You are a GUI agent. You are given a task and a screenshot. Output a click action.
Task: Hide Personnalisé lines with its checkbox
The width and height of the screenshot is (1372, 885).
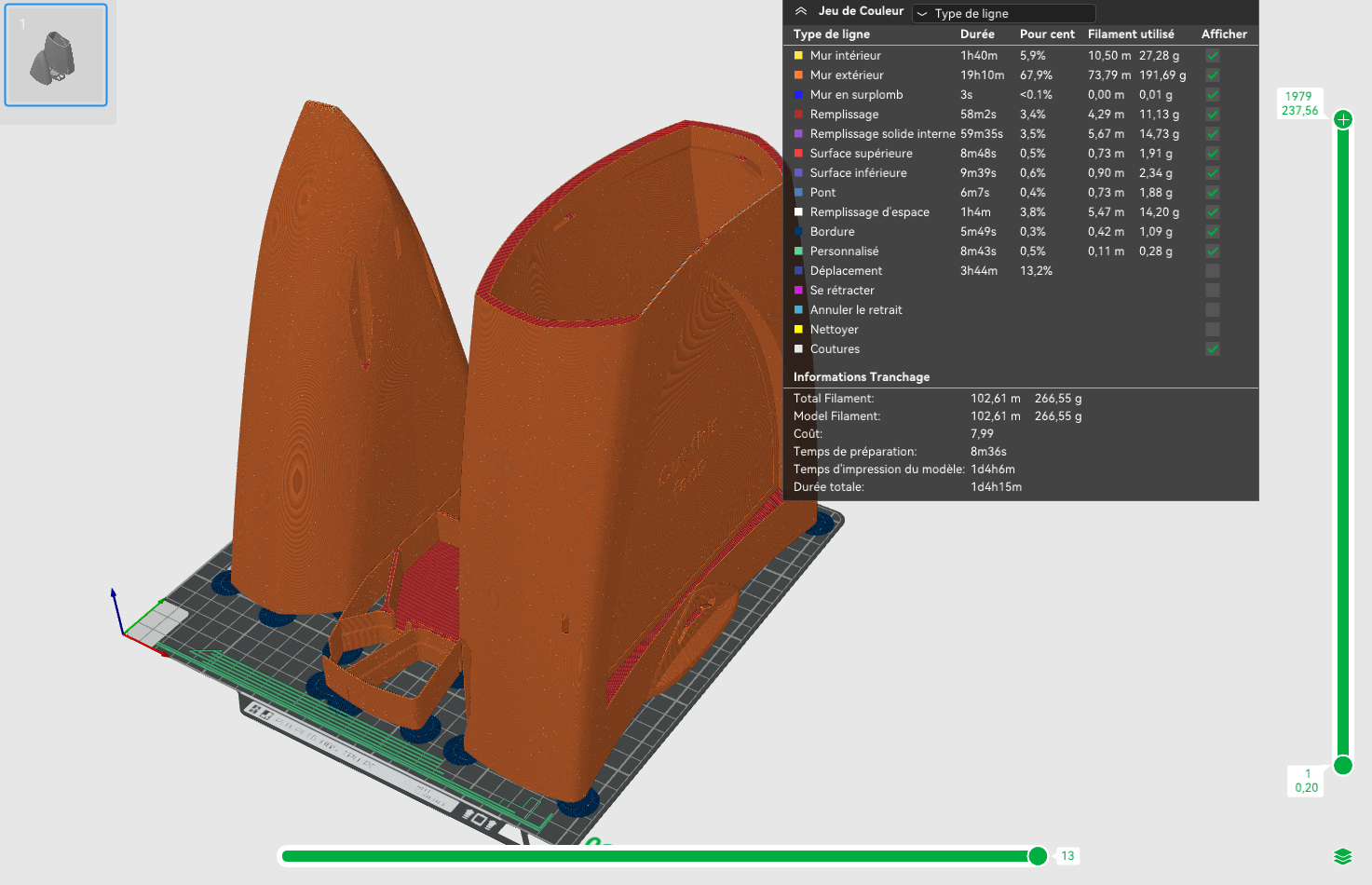(1212, 252)
